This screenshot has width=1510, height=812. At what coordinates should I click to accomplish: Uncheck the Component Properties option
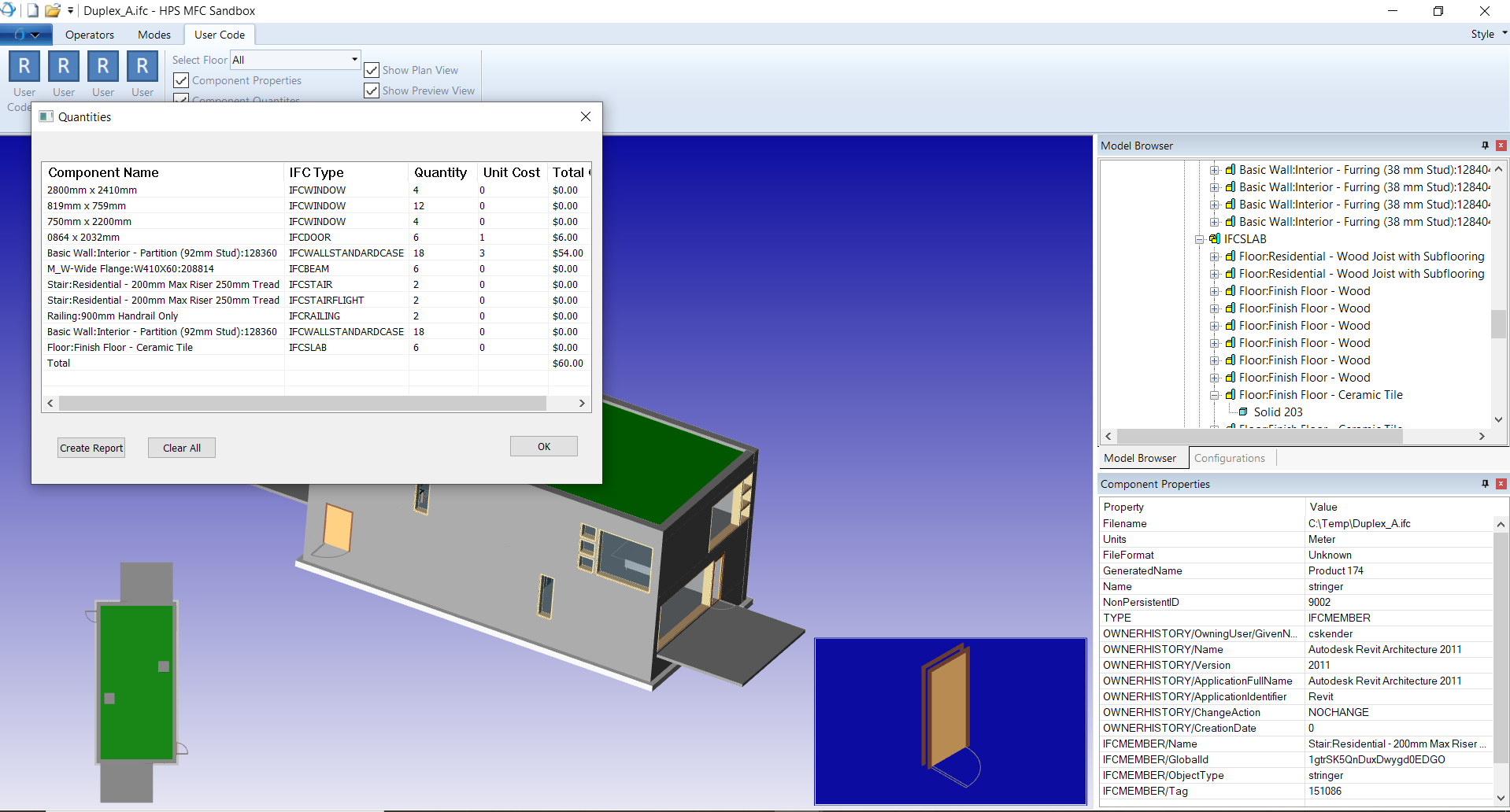coord(180,80)
